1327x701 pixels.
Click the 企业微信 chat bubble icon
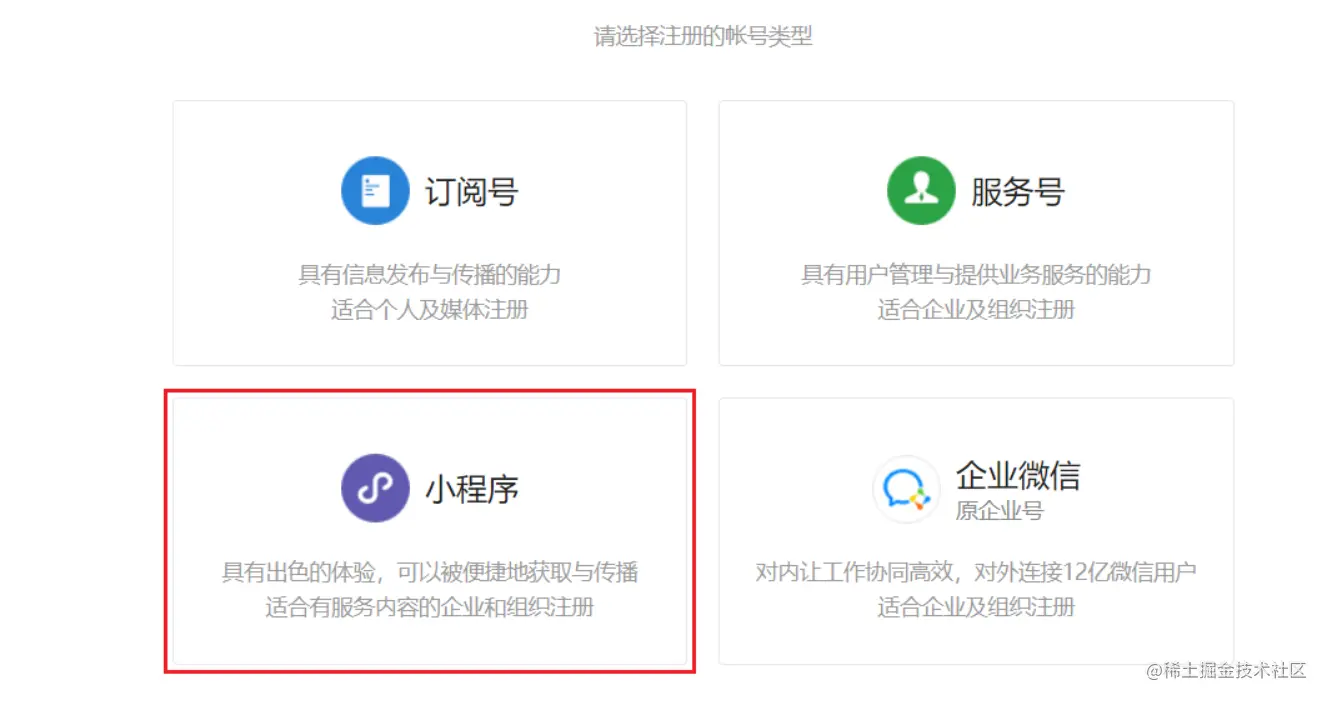click(906, 489)
